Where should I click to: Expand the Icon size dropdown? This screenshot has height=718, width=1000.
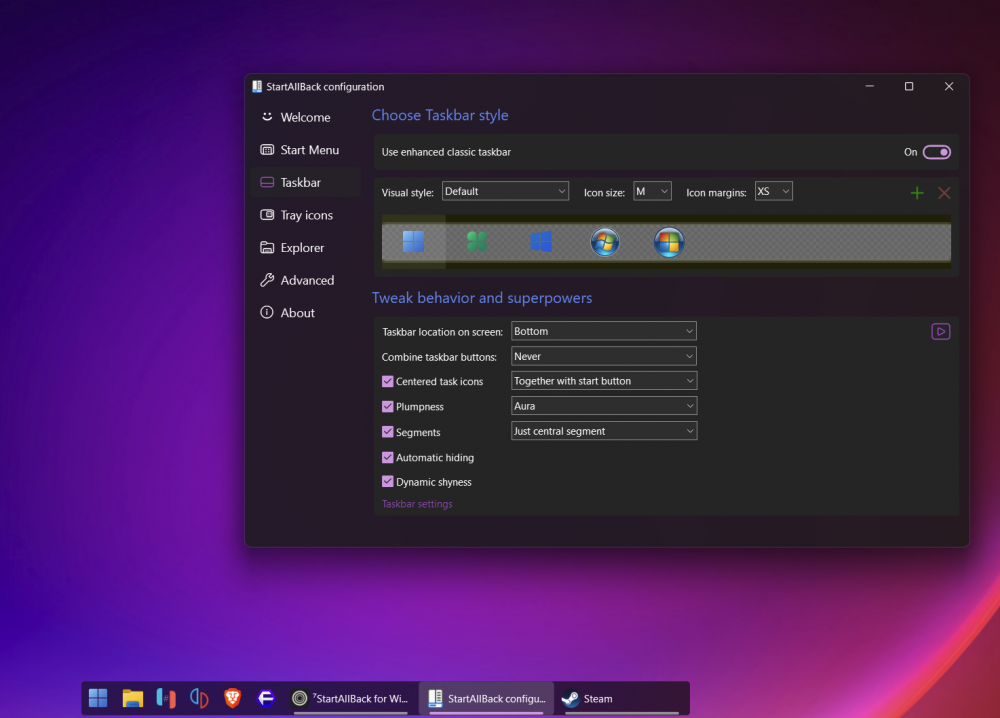pyautogui.click(x=652, y=191)
